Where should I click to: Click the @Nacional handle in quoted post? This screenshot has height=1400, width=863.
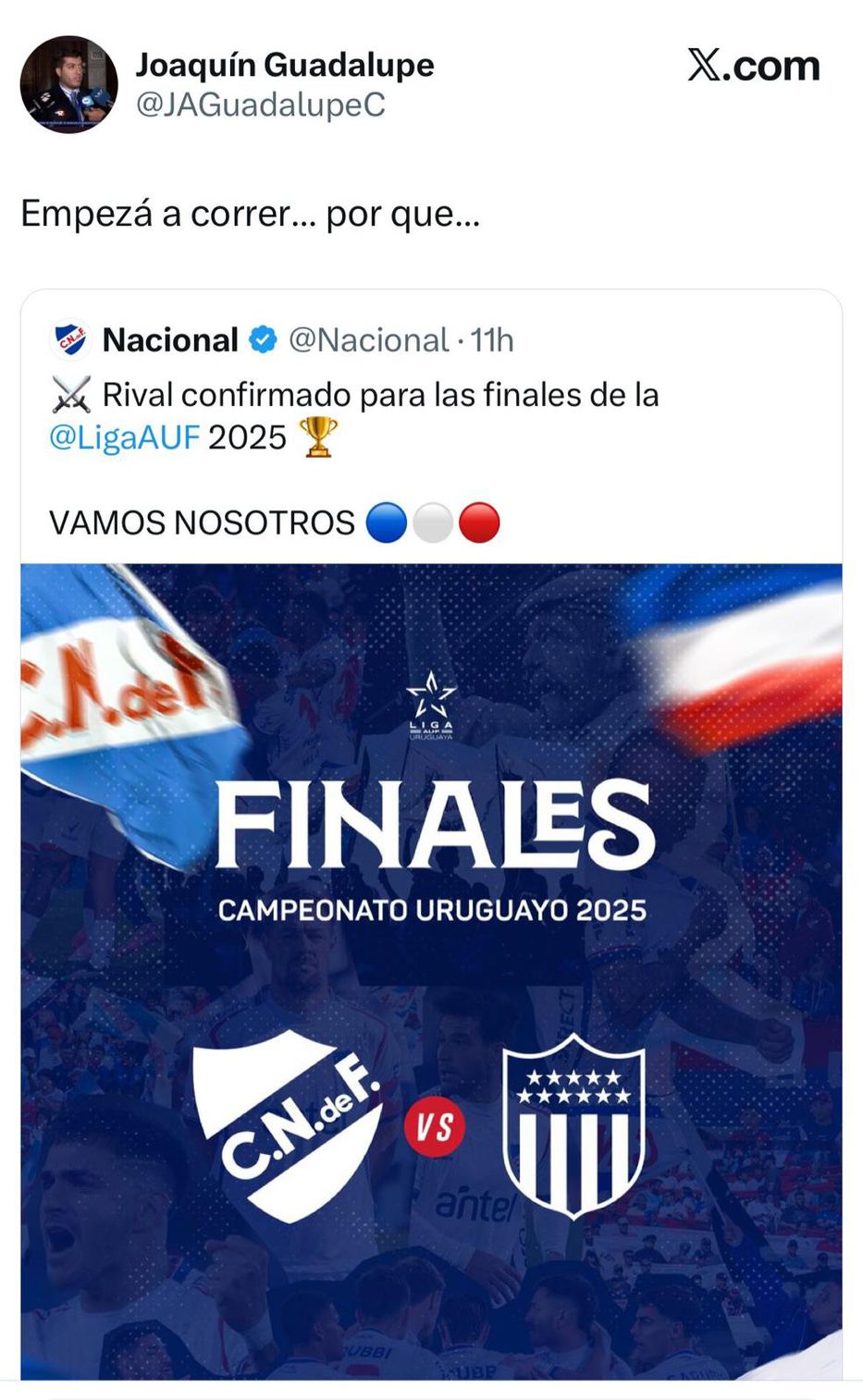[x=368, y=340]
